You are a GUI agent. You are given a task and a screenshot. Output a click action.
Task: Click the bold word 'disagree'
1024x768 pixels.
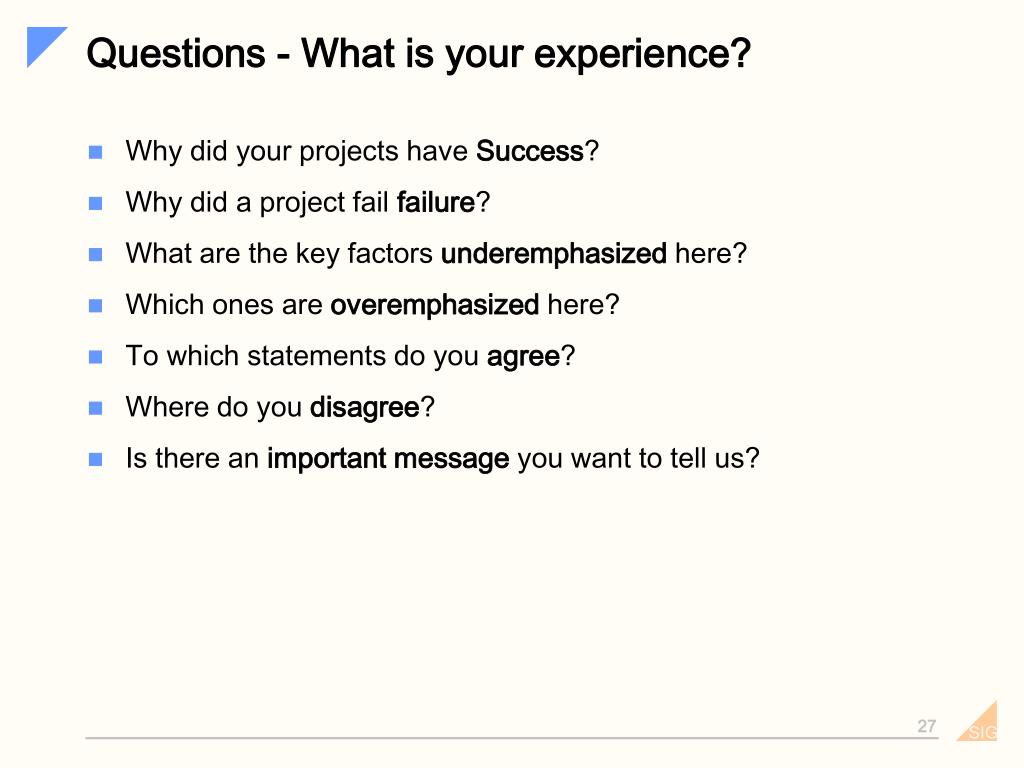click(364, 408)
